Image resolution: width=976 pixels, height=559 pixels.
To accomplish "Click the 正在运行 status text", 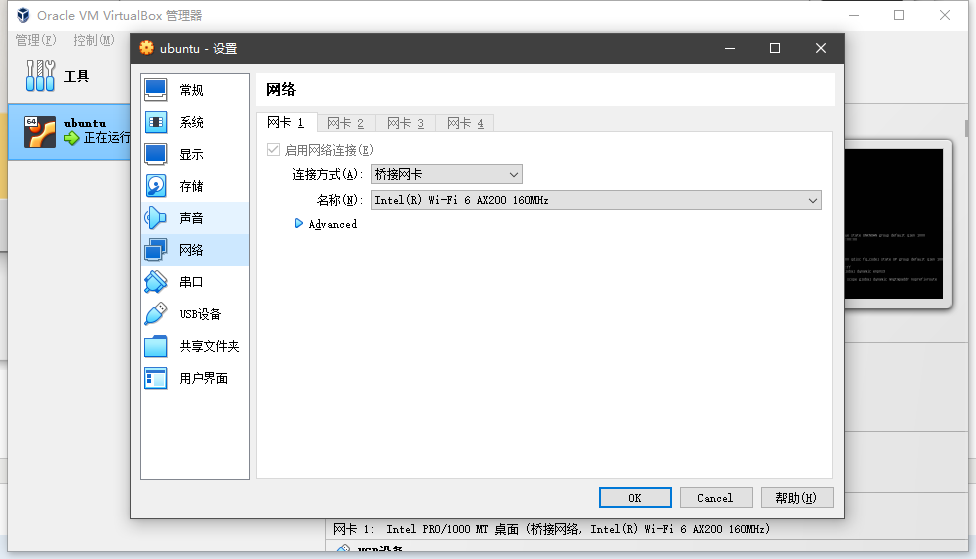I will [107, 138].
